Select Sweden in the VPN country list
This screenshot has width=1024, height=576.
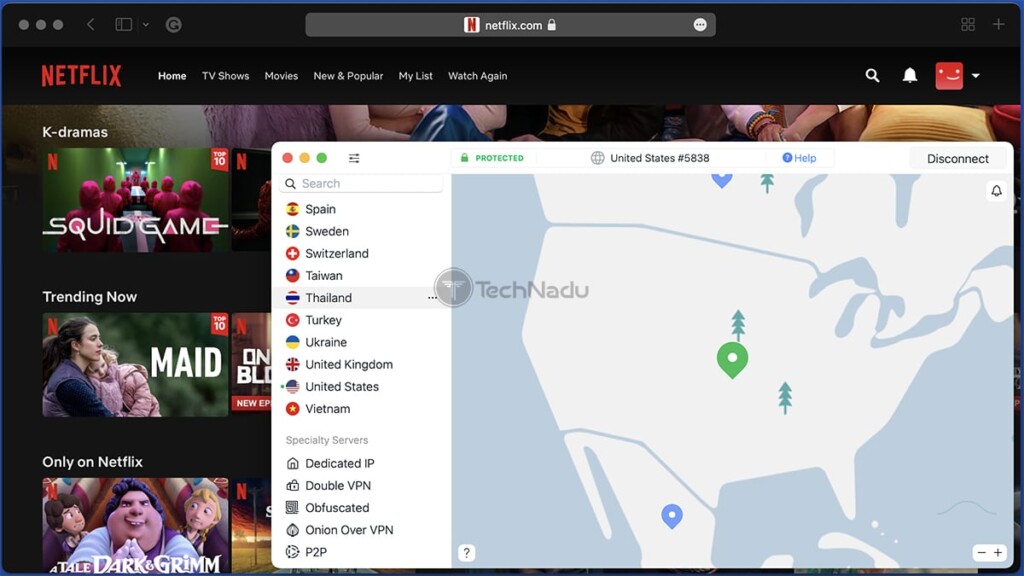(361, 231)
